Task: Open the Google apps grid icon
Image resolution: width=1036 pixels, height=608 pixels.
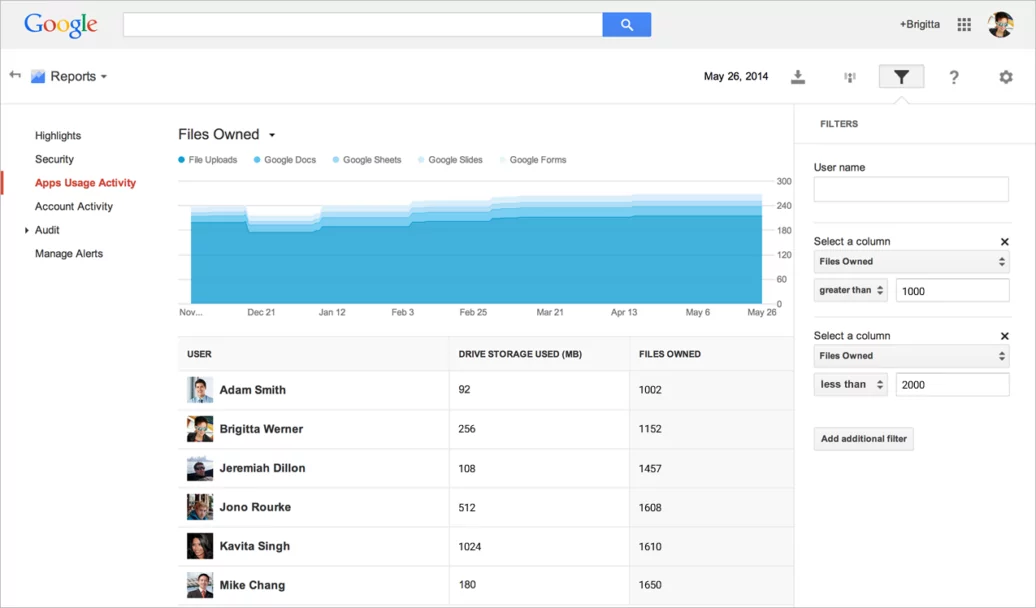Action: [x=963, y=24]
